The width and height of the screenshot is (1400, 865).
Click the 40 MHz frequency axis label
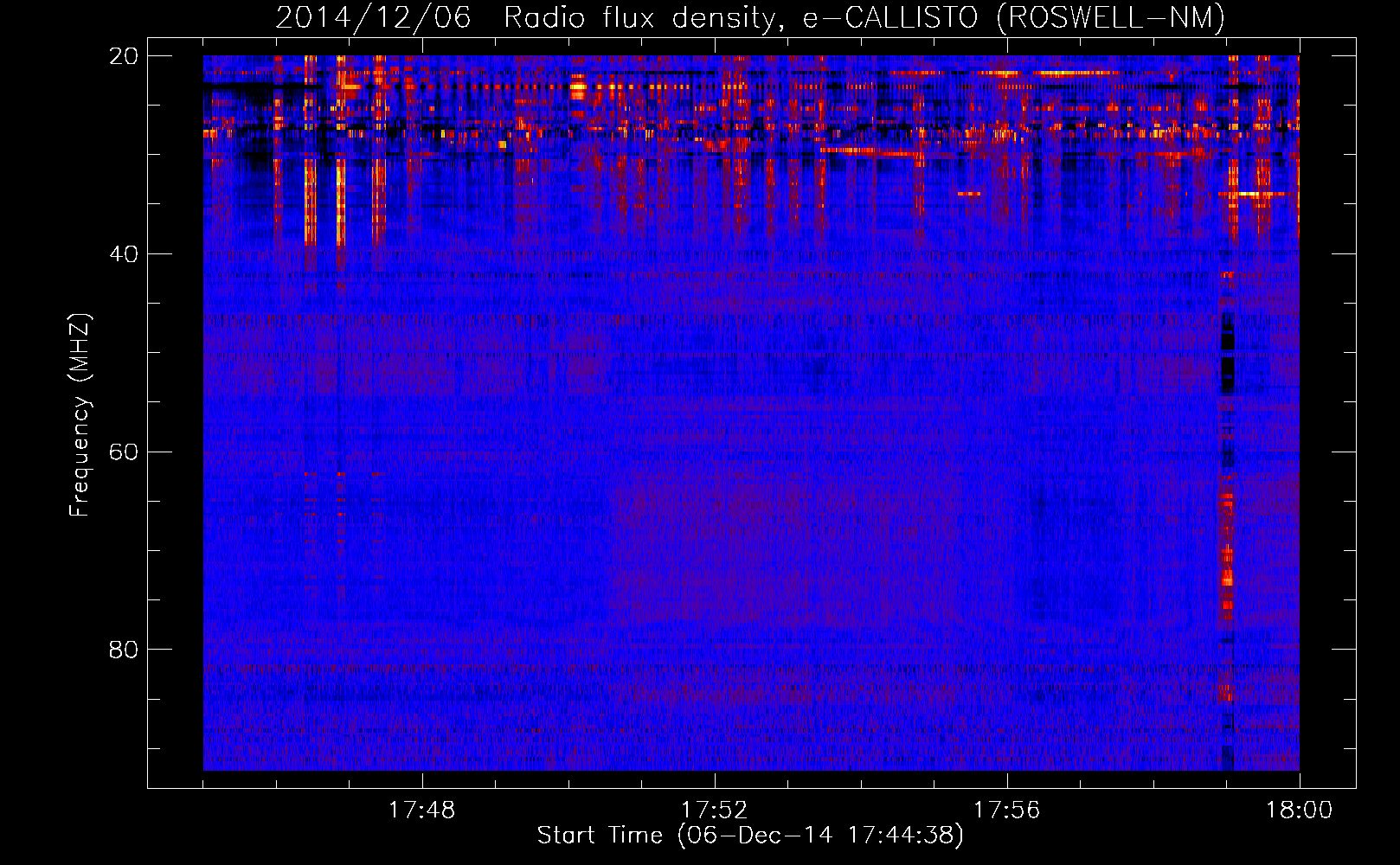pos(124,254)
